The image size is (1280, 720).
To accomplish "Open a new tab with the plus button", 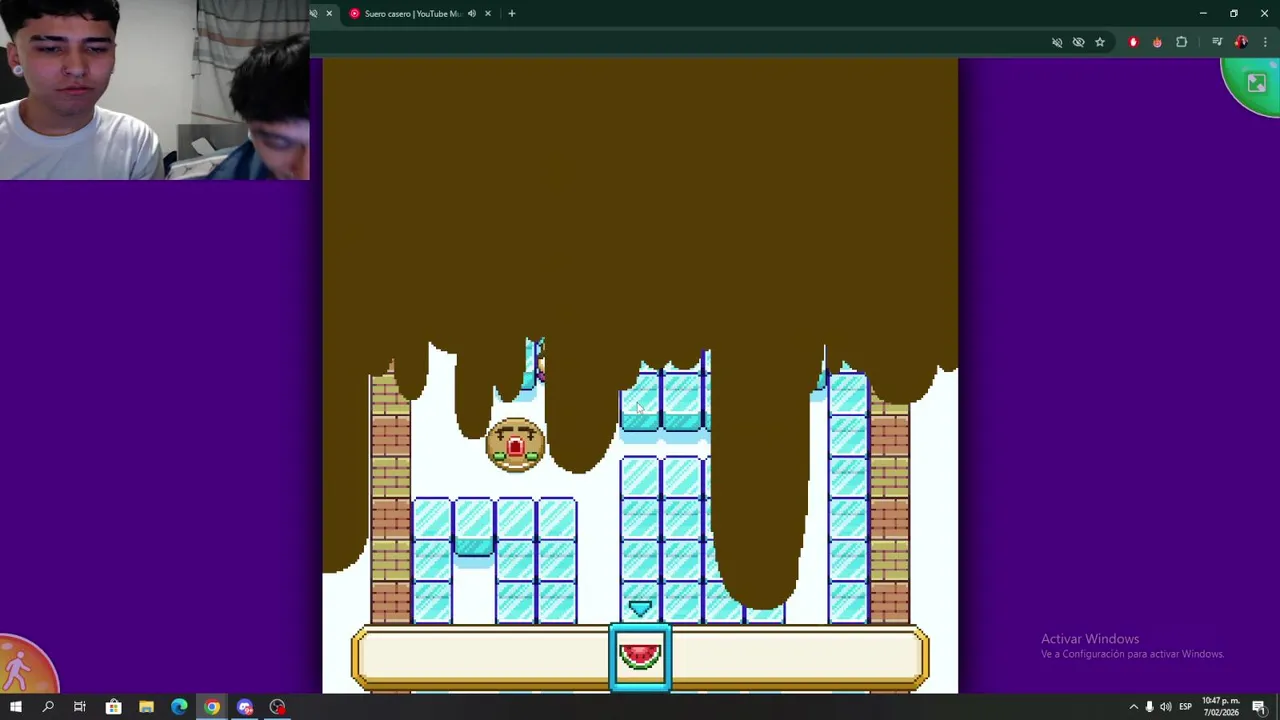I will point(512,13).
